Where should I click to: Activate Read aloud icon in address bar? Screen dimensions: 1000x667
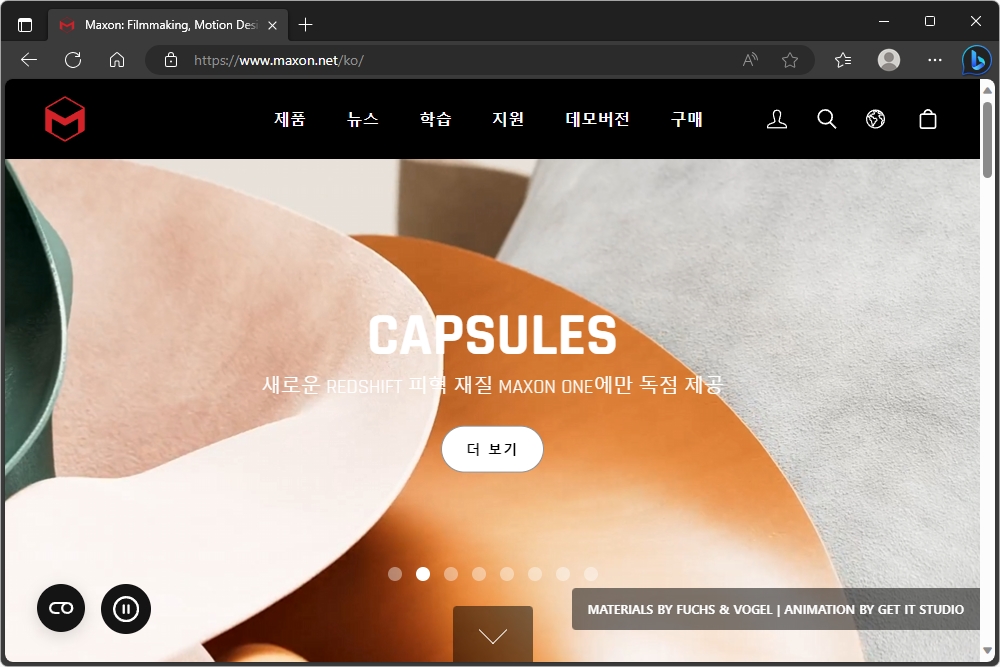(x=750, y=60)
